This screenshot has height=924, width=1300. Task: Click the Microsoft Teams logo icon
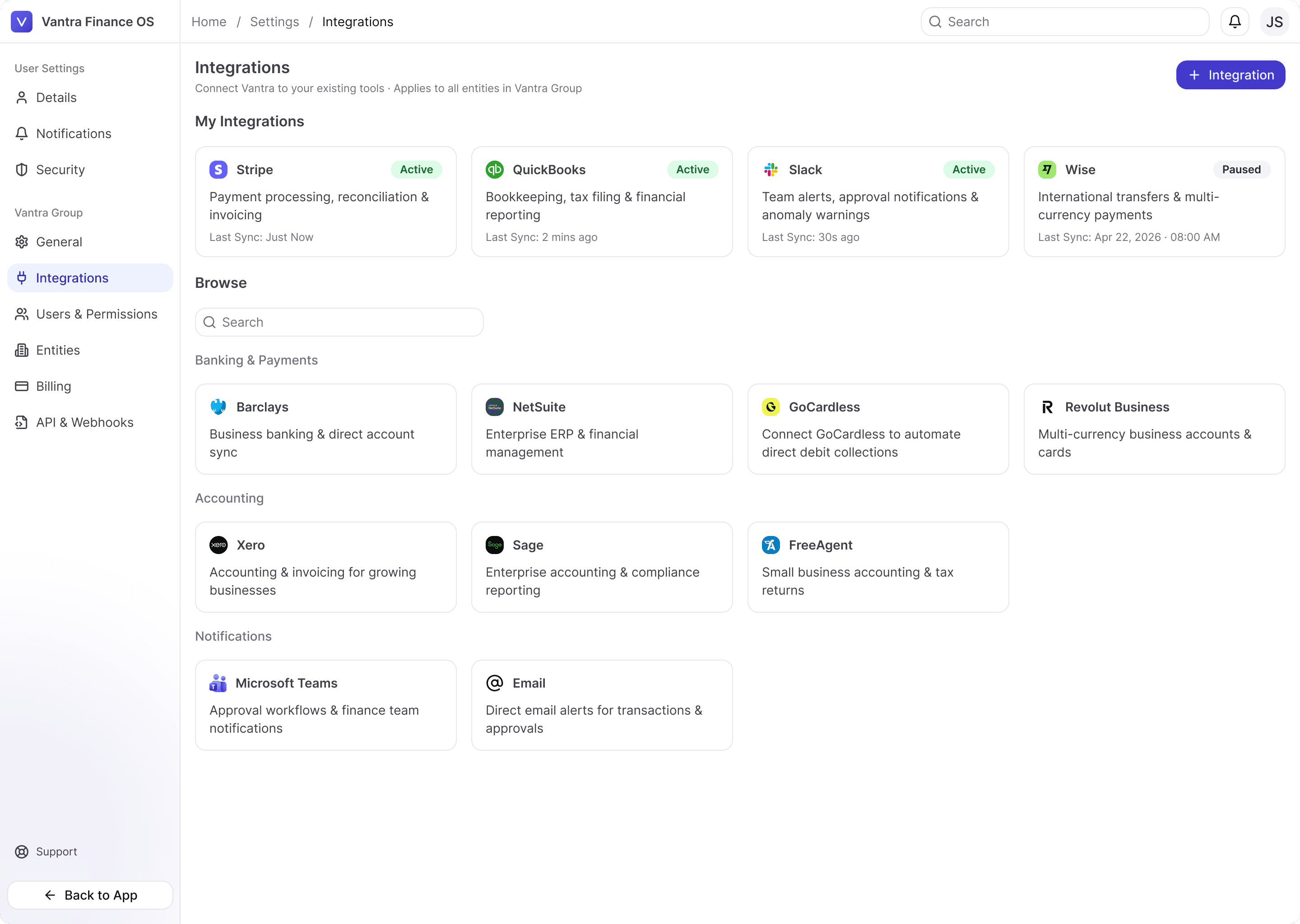coord(218,683)
